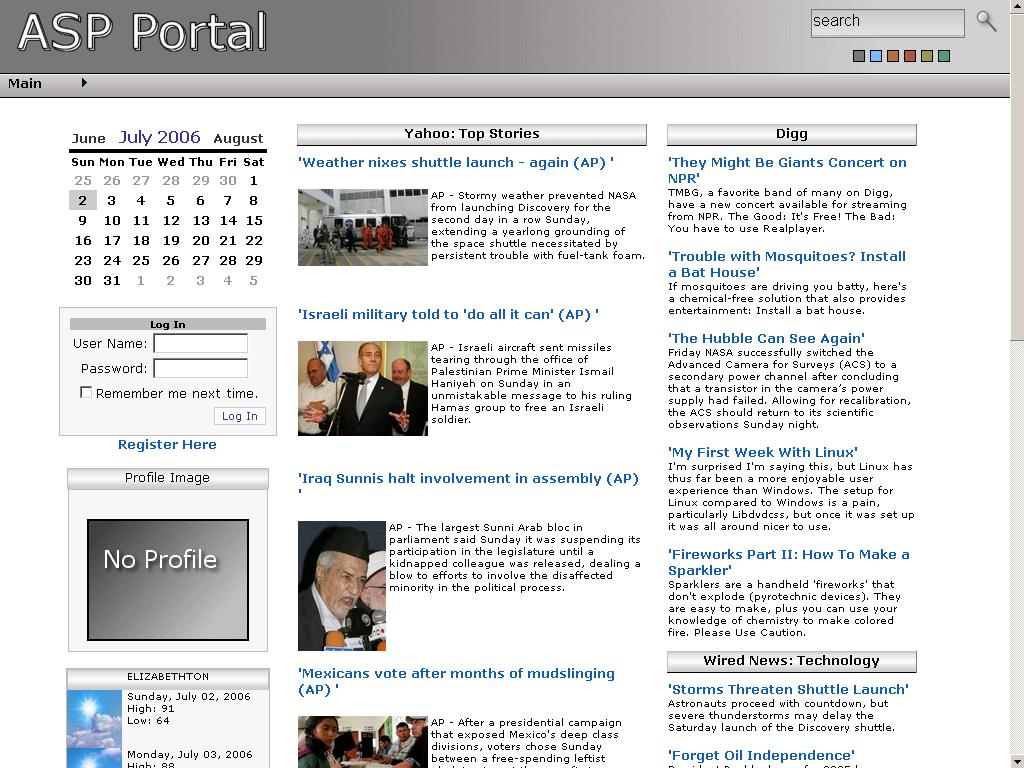Go to June in the calendar

point(88,138)
